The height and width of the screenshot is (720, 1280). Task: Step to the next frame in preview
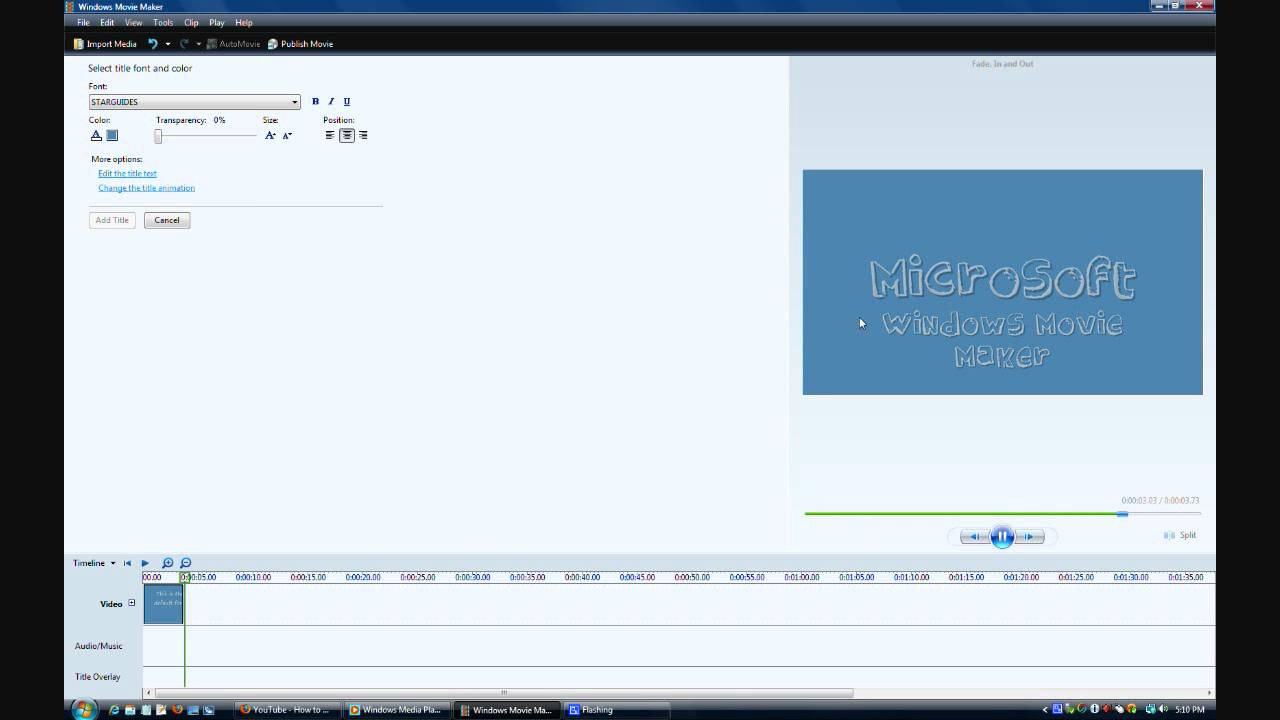1030,537
